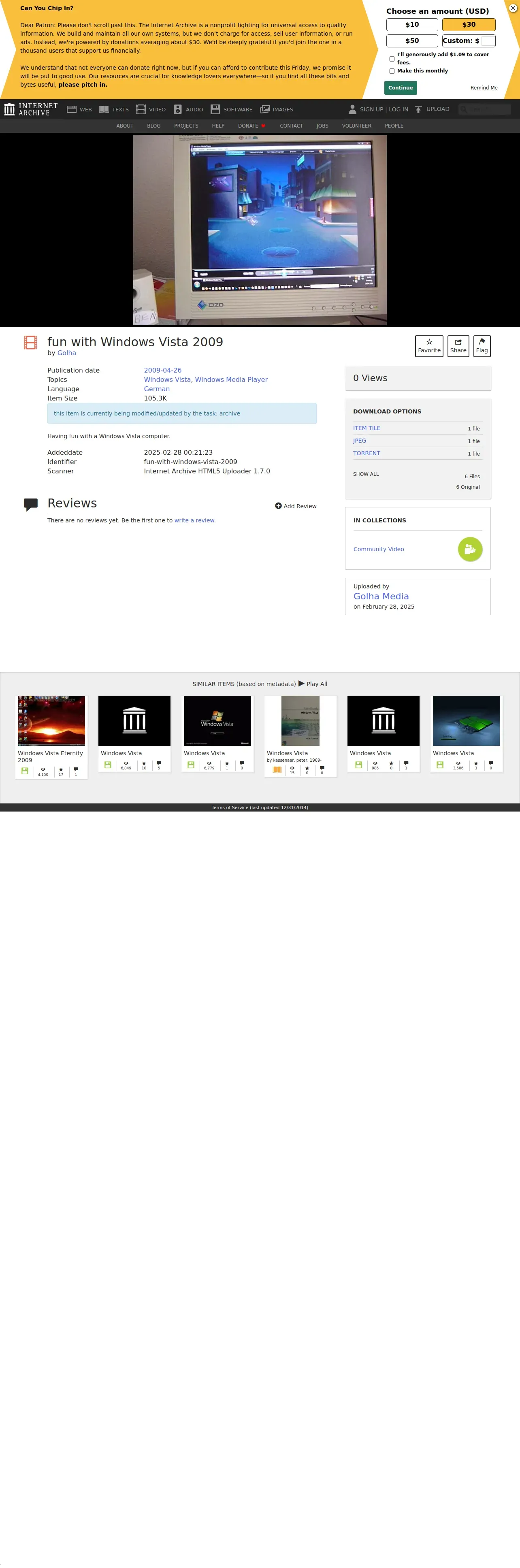Click the green Continue button

400,87
